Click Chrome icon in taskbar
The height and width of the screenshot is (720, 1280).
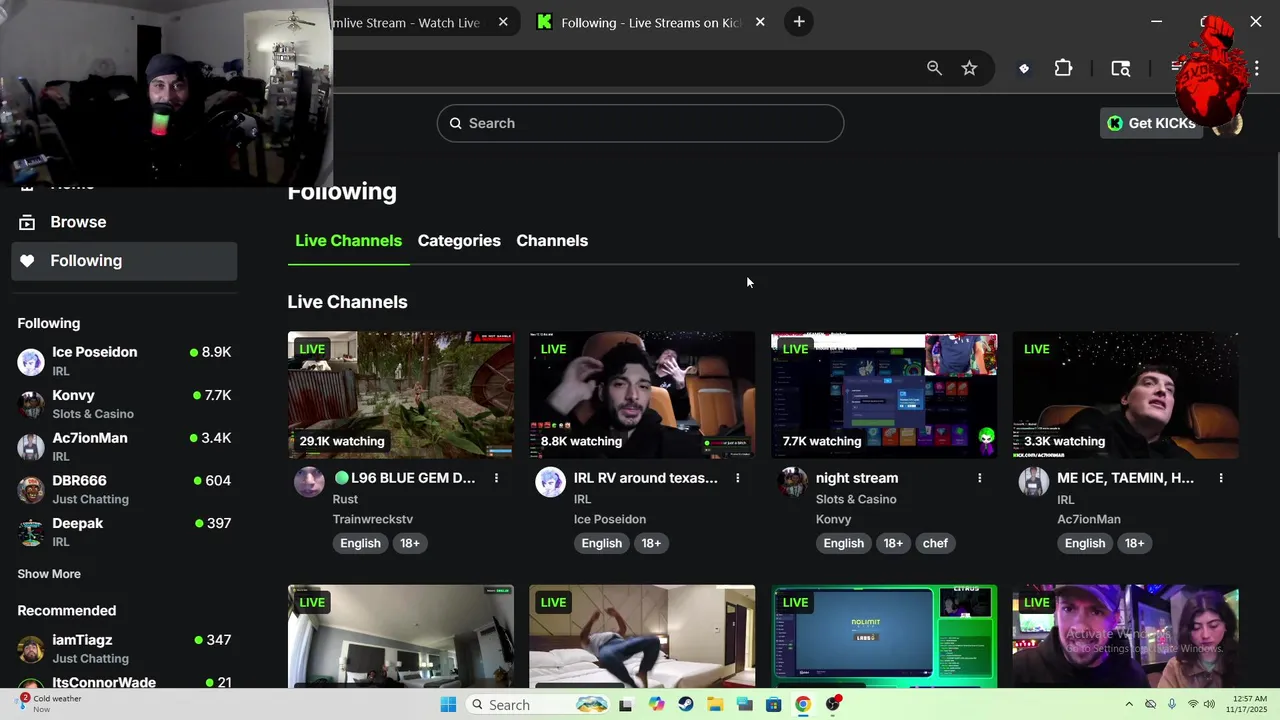point(803,705)
